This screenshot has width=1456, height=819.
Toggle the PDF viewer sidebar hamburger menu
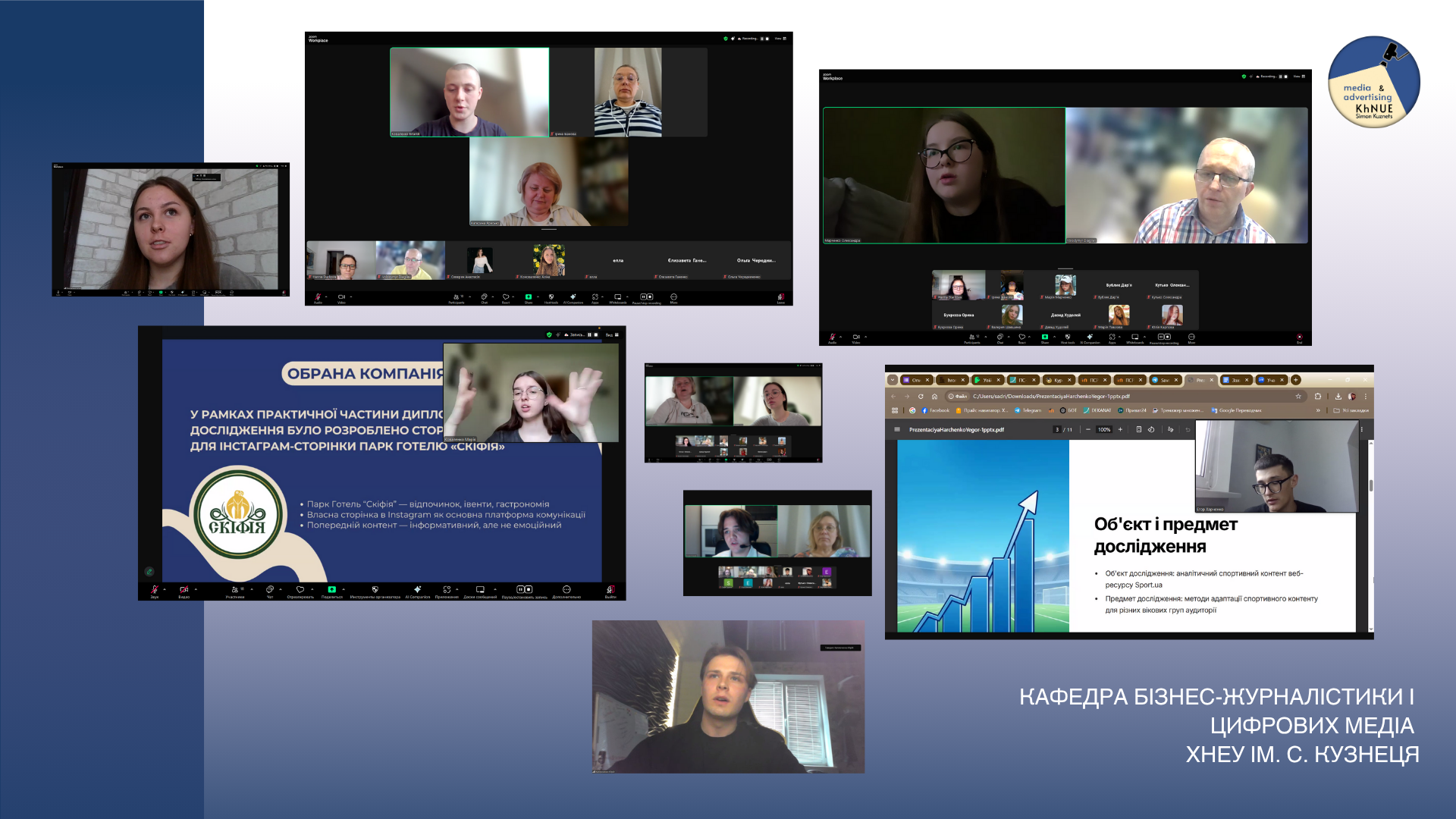[897, 429]
